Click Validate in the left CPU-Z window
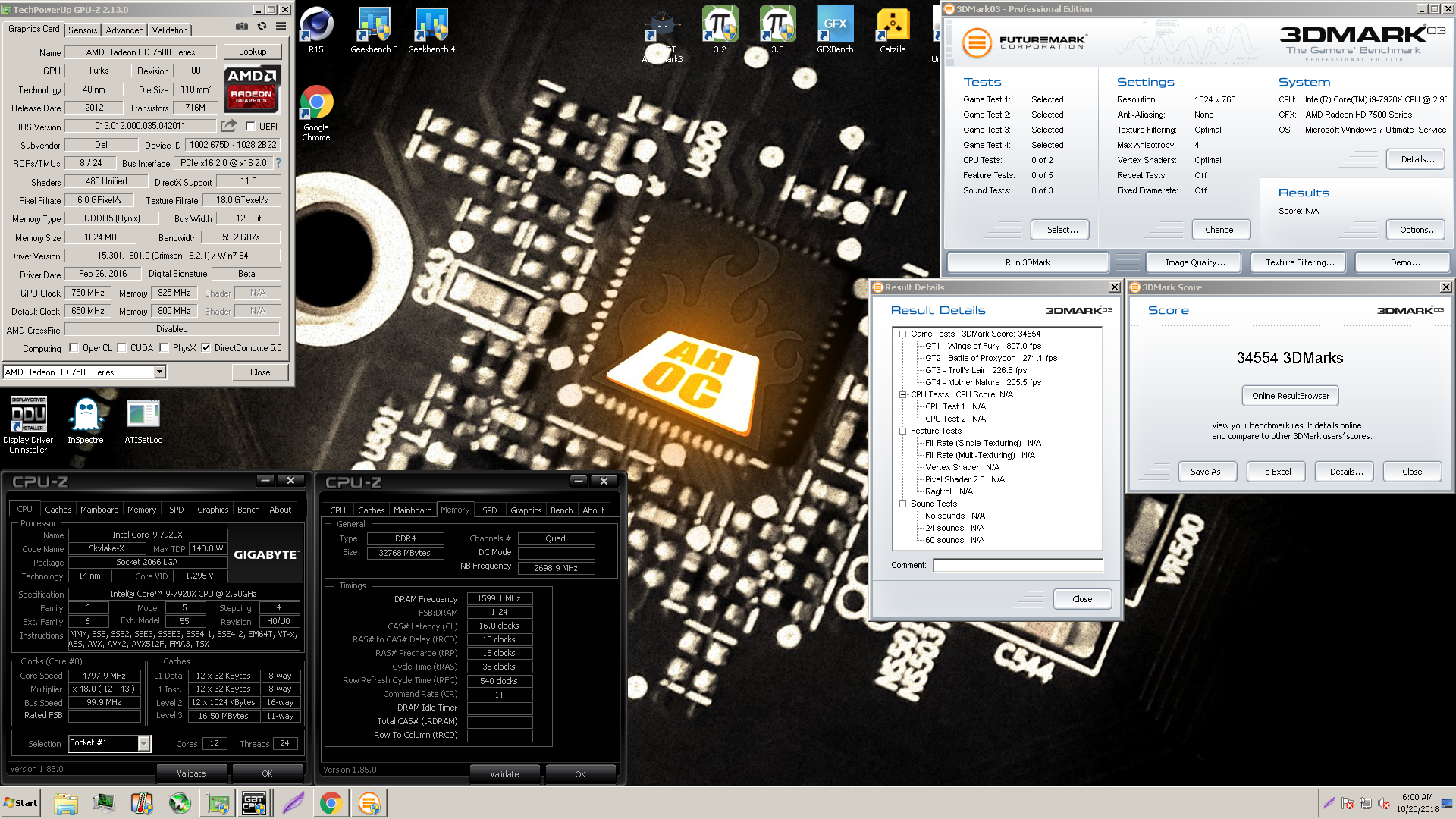Viewport: 1456px width, 819px height. 191,773
